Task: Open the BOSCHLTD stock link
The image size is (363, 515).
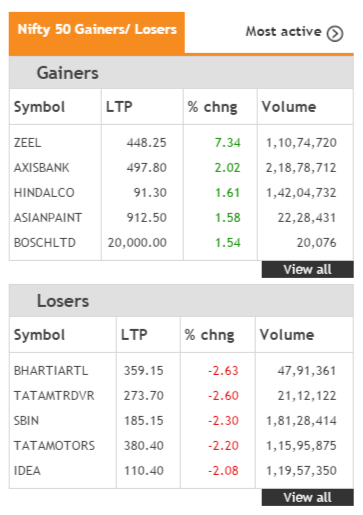Action: click(45, 243)
